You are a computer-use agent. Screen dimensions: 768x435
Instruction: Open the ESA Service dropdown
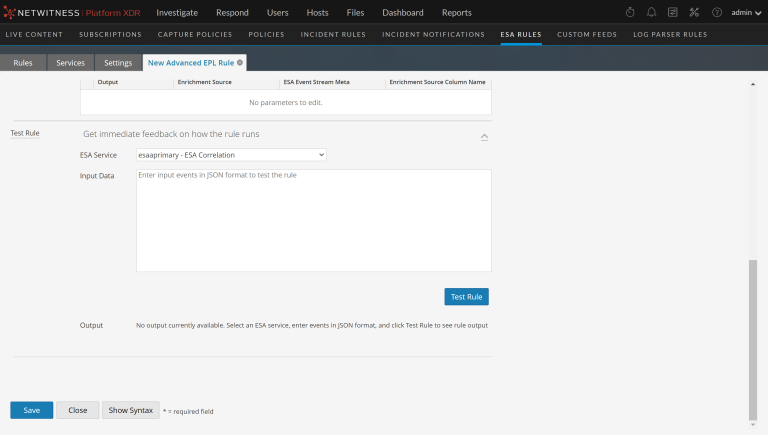pos(231,155)
